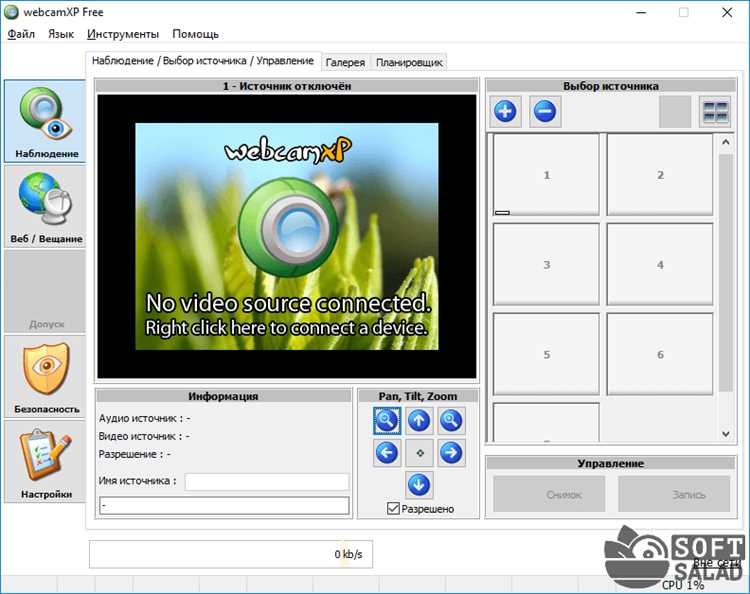Screen dimensions: 750x594
Task: Click the Управление panel header
Action: click(611, 463)
